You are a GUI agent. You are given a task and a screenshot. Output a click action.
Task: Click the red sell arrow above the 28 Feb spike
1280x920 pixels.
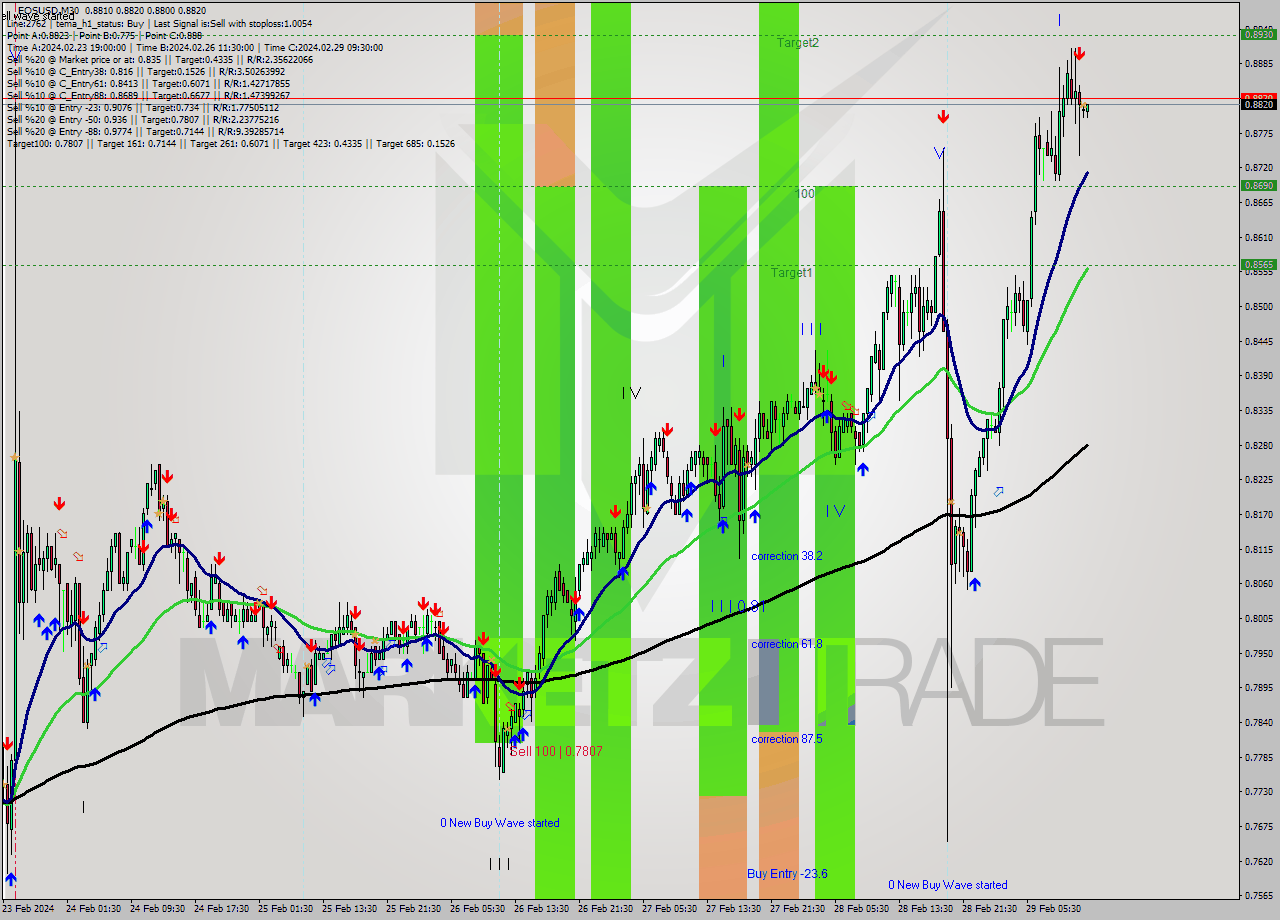pyautogui.click(x=943, y=117)
